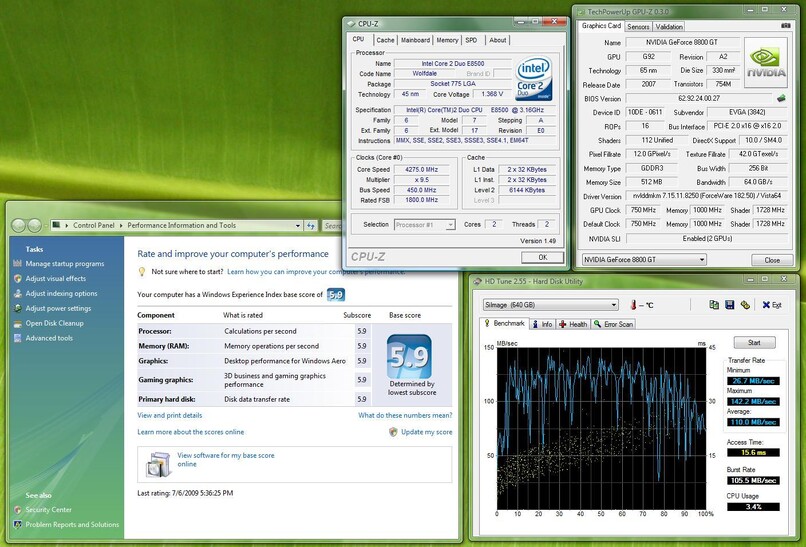Click the View and print details link
Screen dimensions: 806x547
point(170,415)
